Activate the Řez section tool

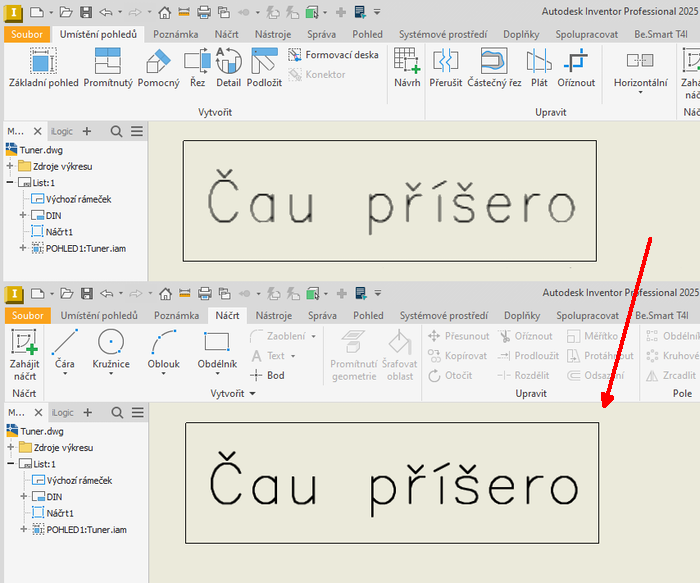click(197, 68)
